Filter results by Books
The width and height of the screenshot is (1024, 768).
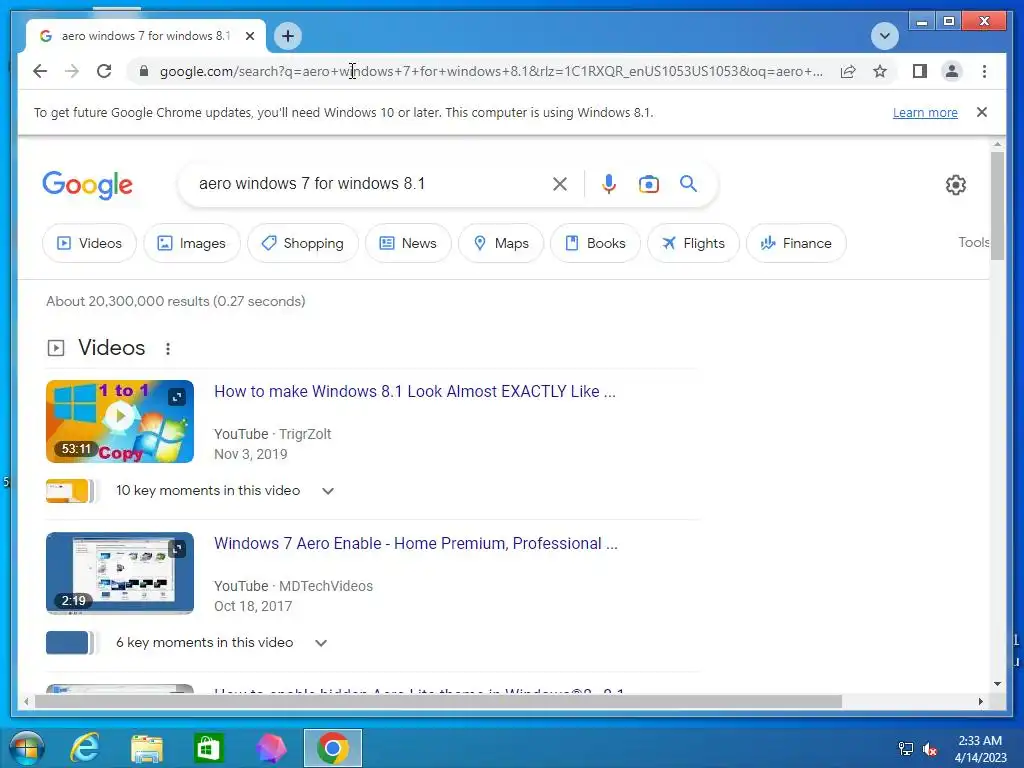pos(595,243)
